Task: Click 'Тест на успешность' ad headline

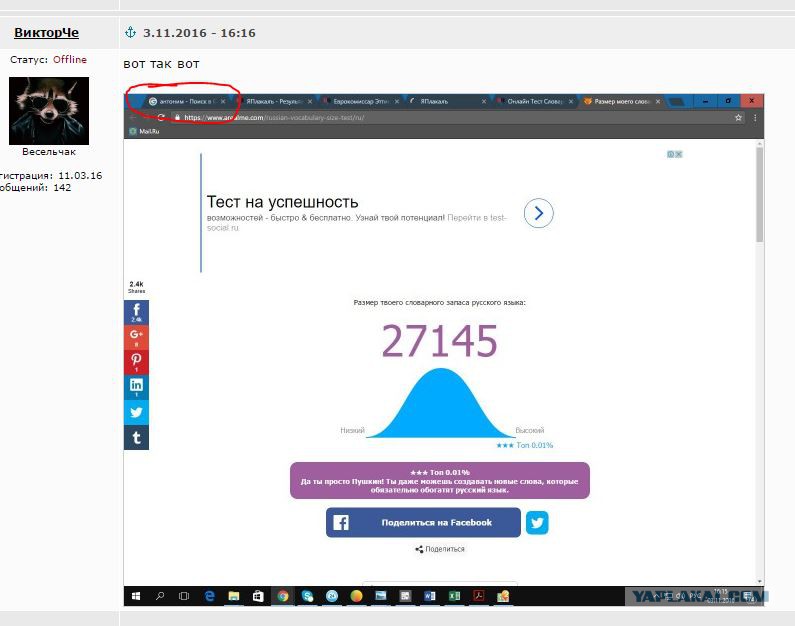Action: [282, 202]
